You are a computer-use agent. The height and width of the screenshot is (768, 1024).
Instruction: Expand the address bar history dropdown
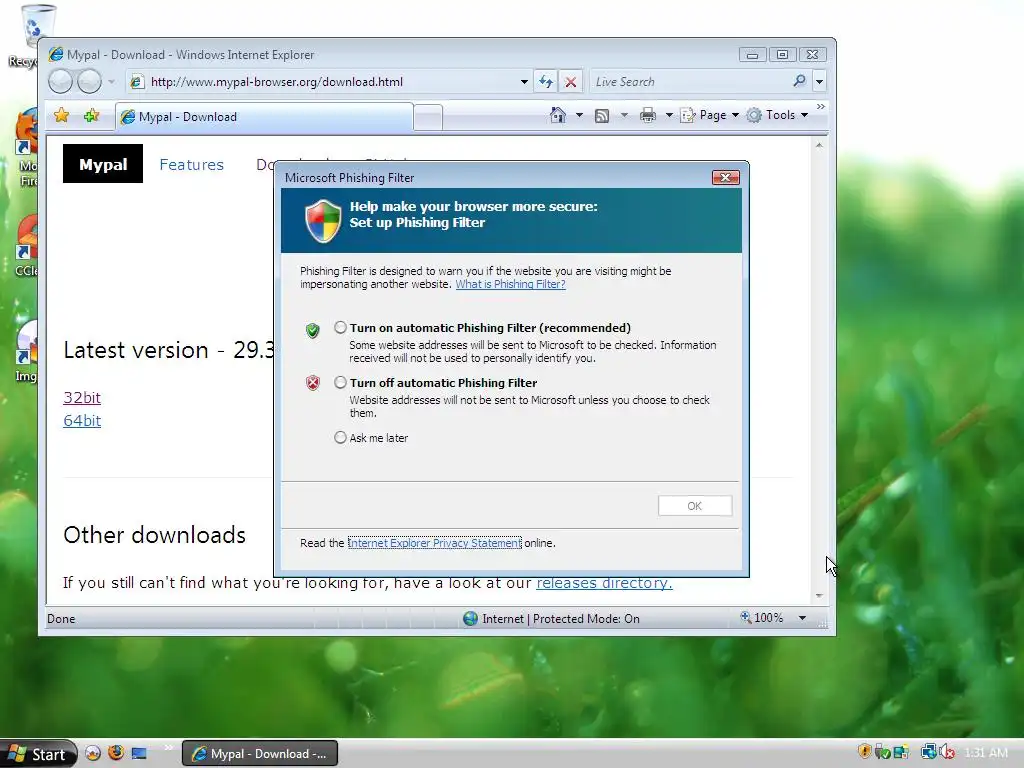(x=524, y=82)
